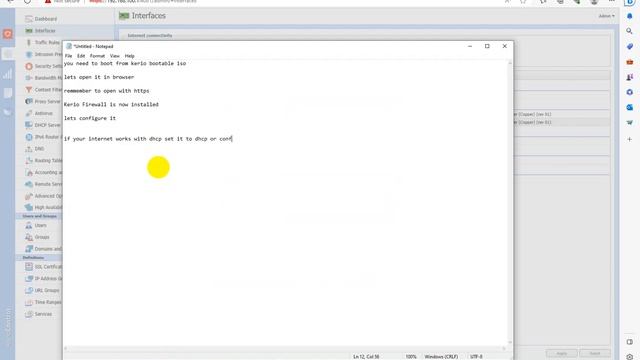Image resolution: width=640 pixels, height=360 pixels.
Task: Click the line 'Kerio Firewall is now installed'
Action: (x=111, y=104)
